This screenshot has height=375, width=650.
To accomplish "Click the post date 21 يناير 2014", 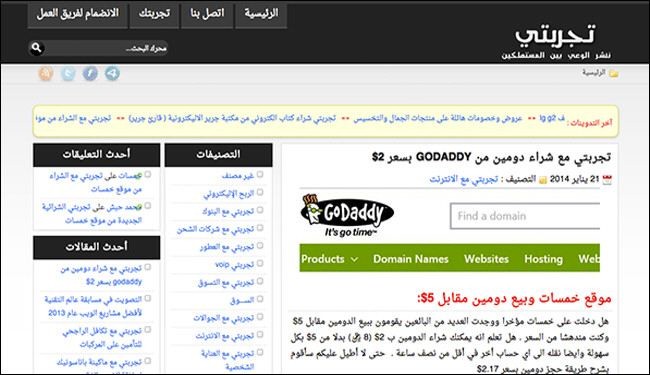I will pos(575,179).
